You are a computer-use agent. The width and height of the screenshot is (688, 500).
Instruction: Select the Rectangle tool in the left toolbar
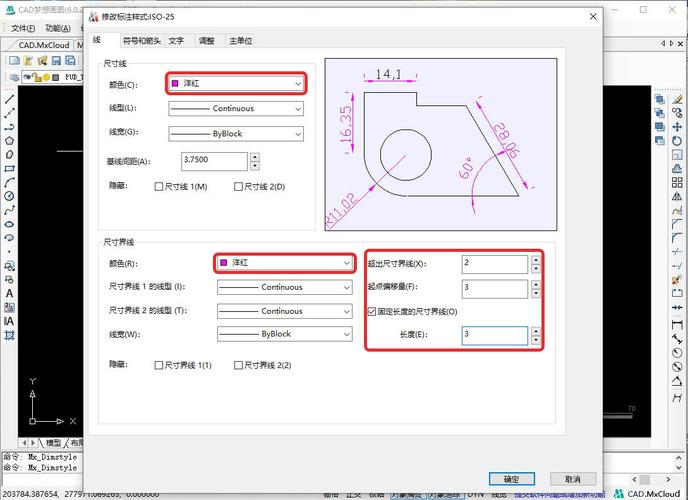coord(9,168)
